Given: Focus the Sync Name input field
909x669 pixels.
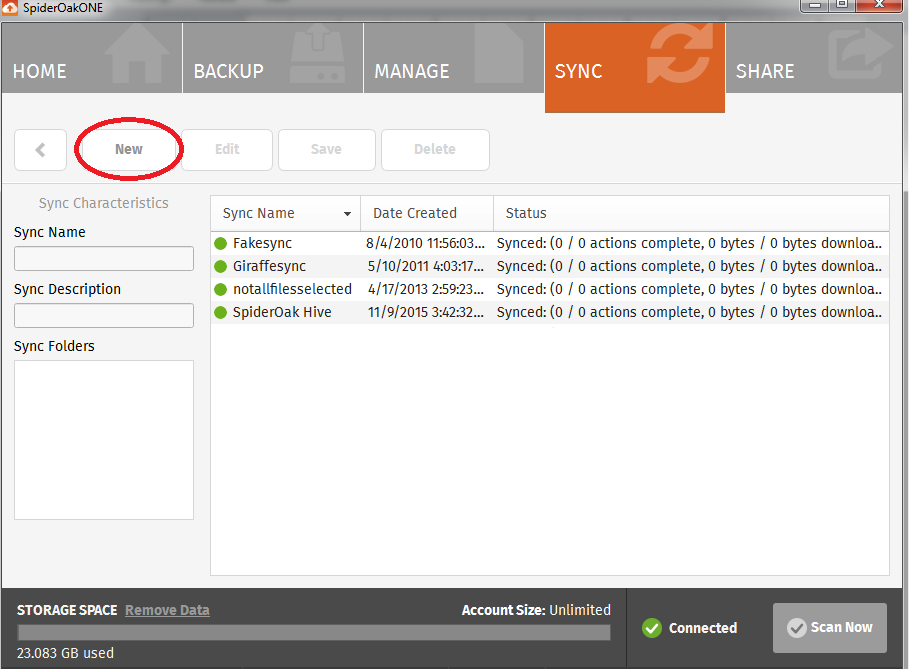Looking at the screenshot, I should pos(104,259).
